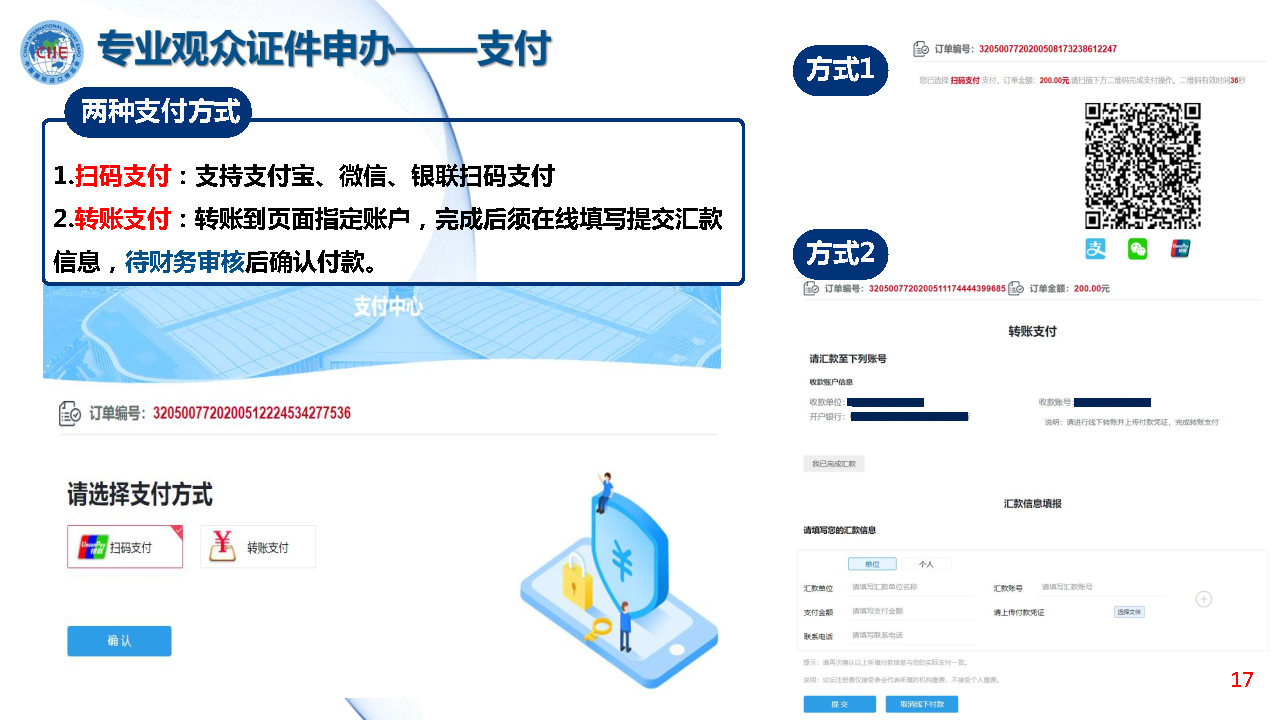This screenshot has height=720, width=1280.
Task: Select the 单位 tab in remittance form
Action: click(x=872, y=564)
